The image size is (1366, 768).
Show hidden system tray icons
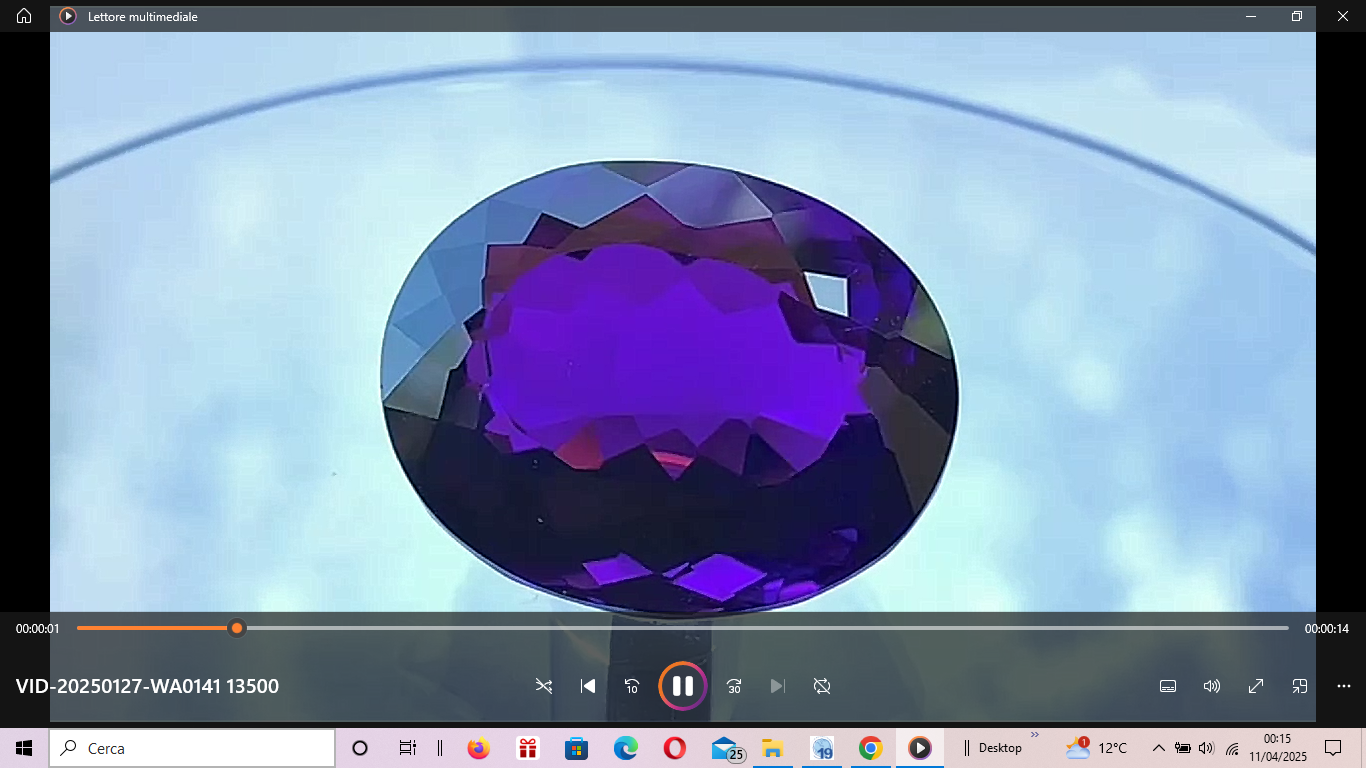point(1158,748)
